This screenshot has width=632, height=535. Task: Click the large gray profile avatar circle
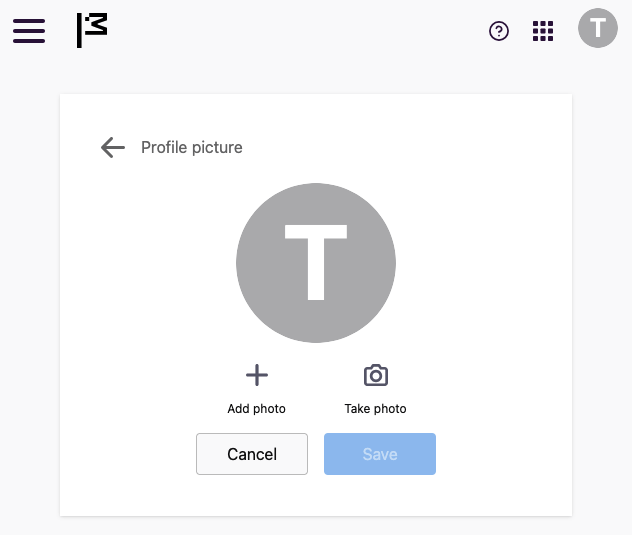pos(316,263)
